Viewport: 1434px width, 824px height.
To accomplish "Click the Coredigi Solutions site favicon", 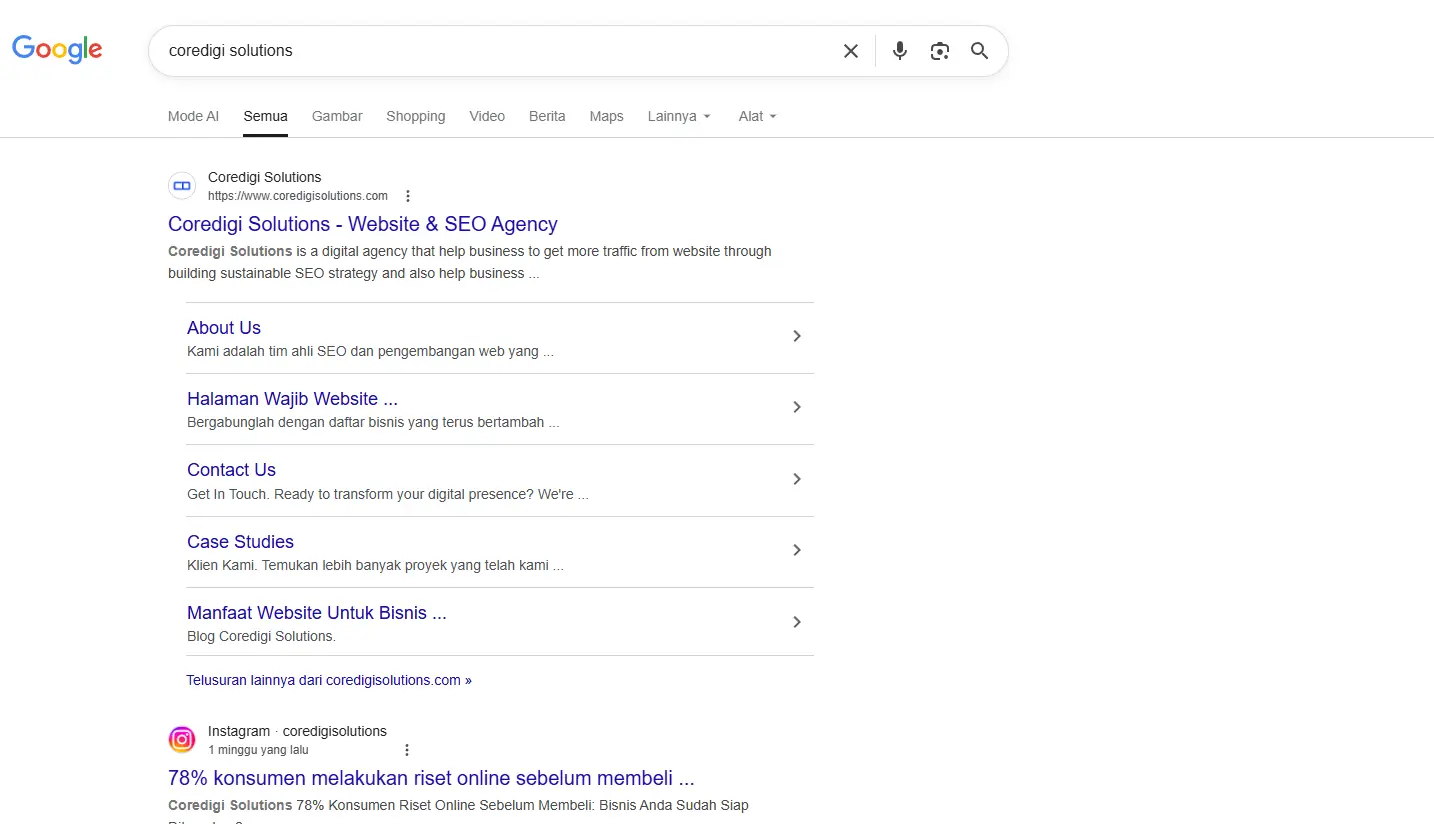I will point(182,186).
